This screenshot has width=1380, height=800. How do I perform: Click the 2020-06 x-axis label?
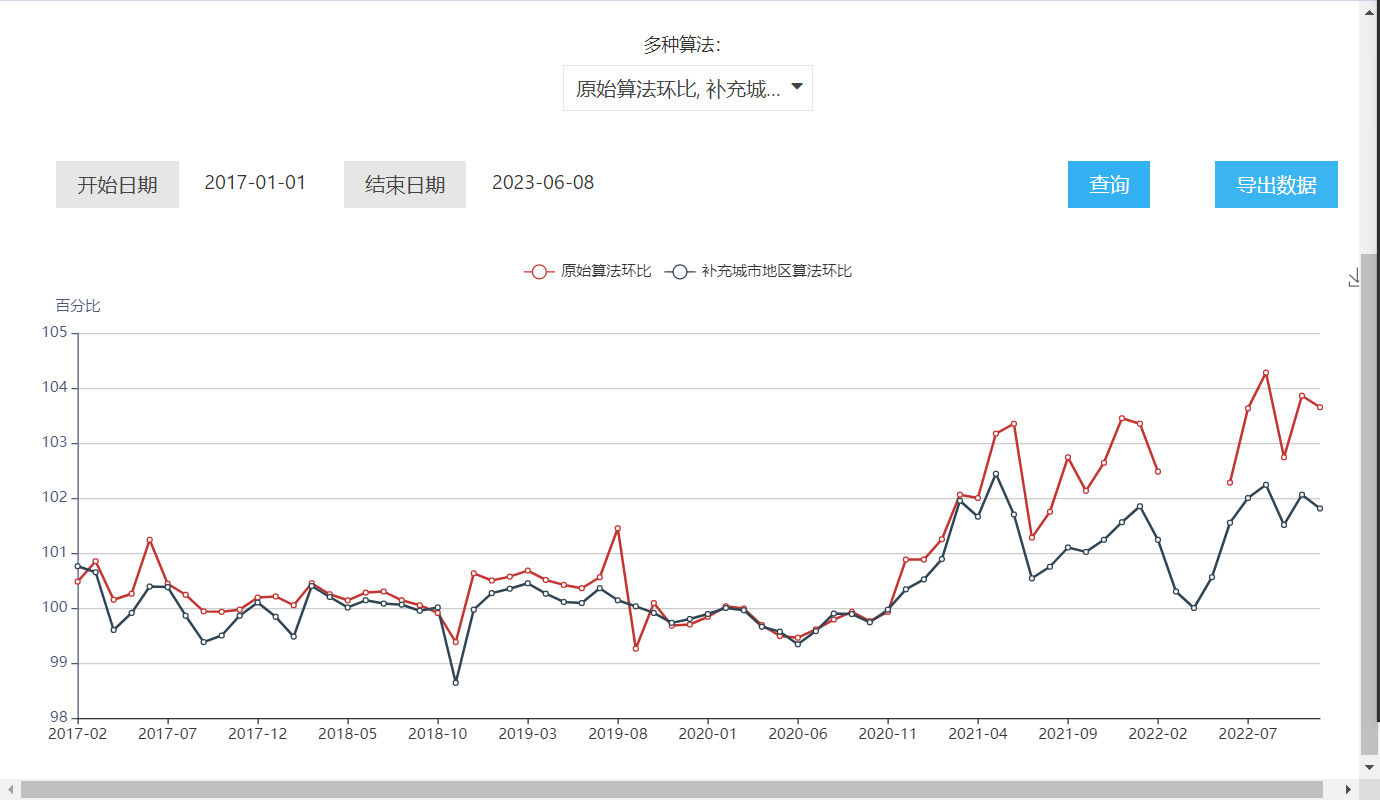[x=798, y=734]
